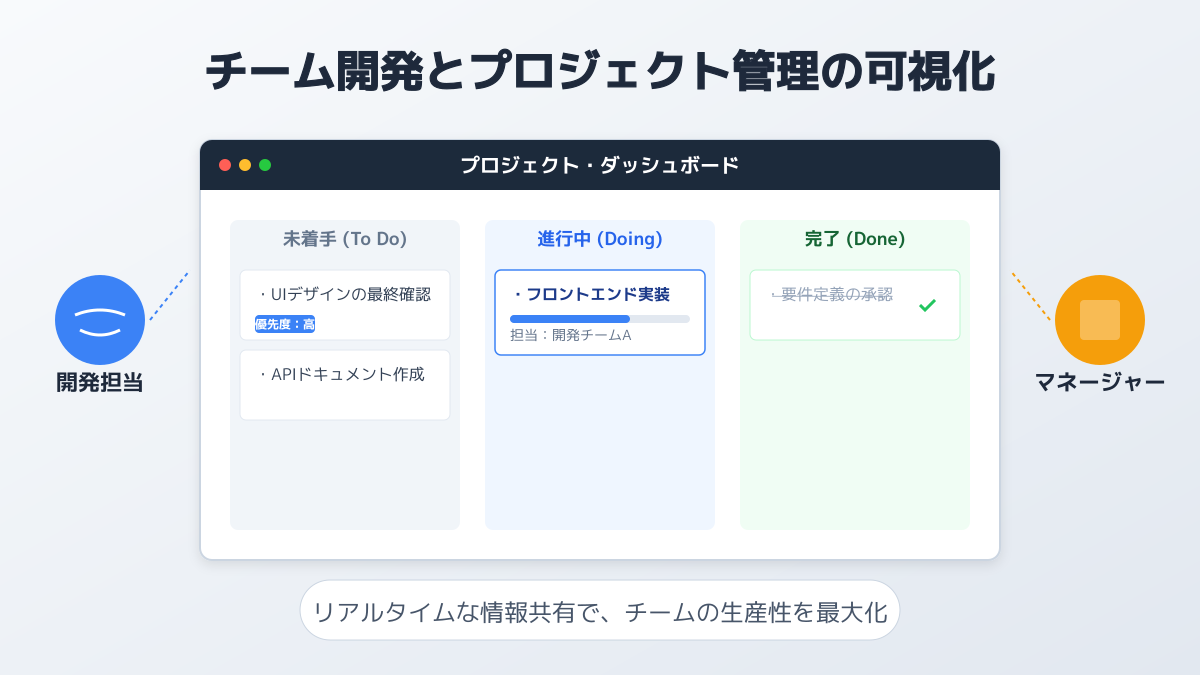This screenshot has height=675, width=1200.
Task: Select the 進行中 (Doing) column header
Action: [600, 239]
